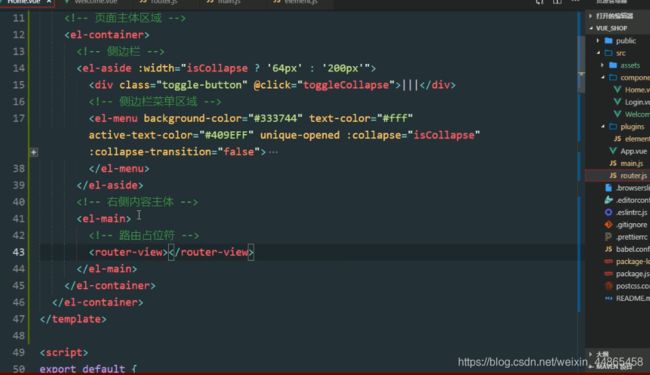
Task: Select the public folder icon
Action: click(609, 40)
